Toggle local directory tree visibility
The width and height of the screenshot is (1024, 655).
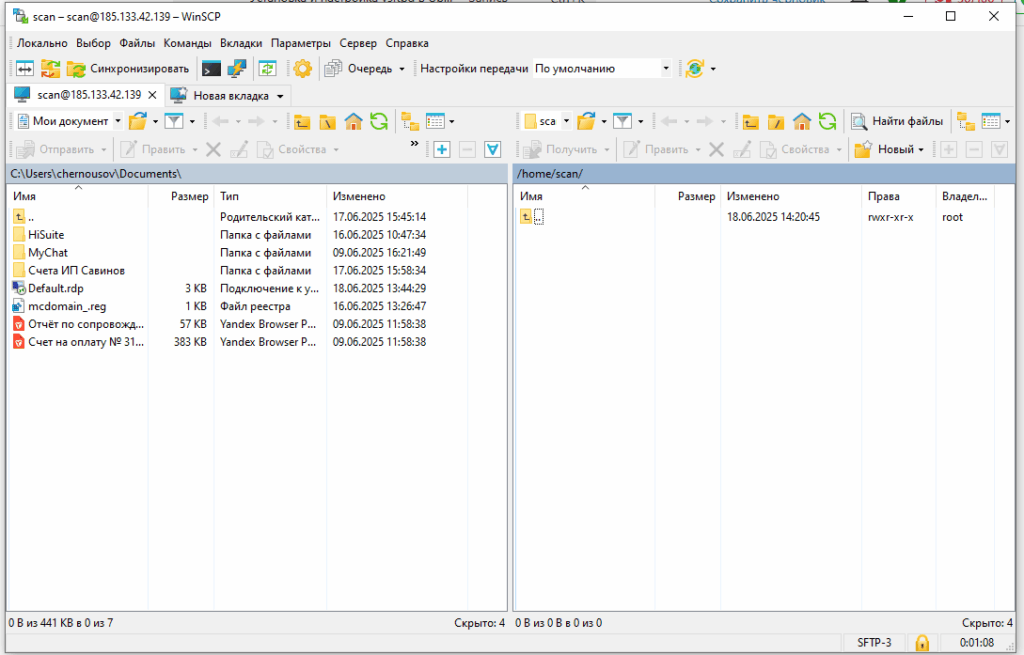pos(410,121)
